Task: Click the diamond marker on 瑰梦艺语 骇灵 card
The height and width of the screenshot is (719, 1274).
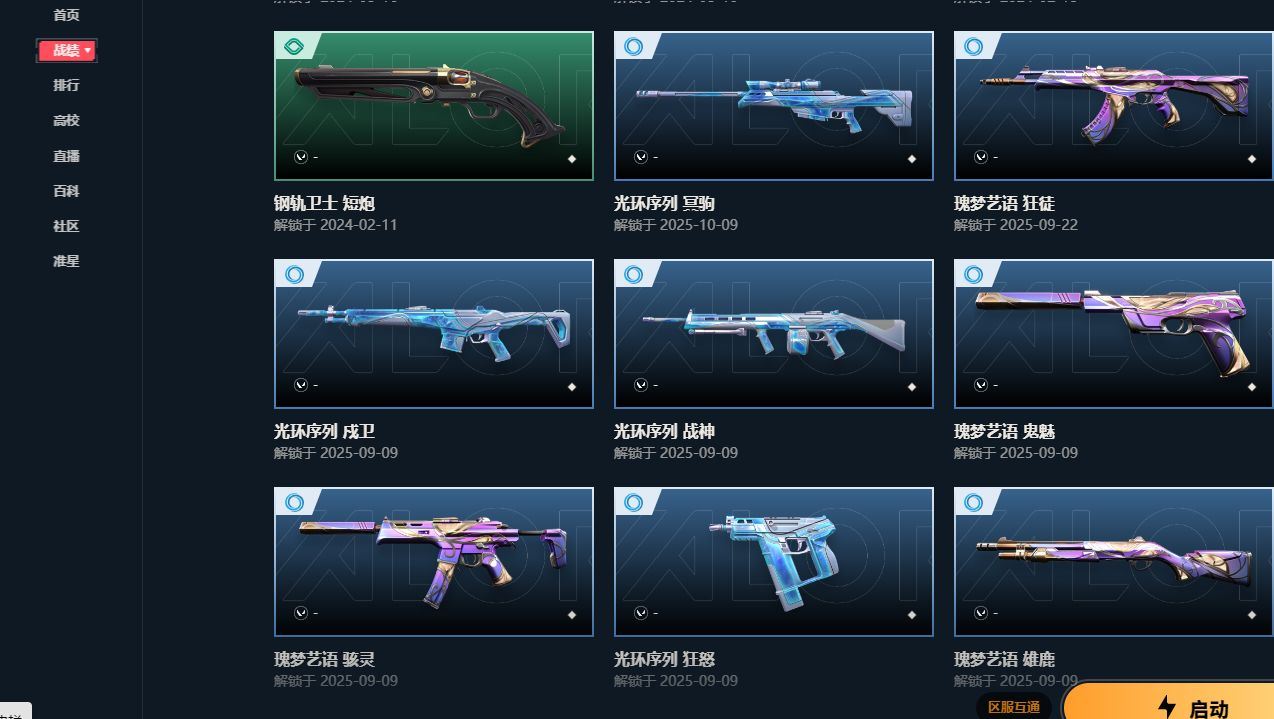Action: point(572,615)
